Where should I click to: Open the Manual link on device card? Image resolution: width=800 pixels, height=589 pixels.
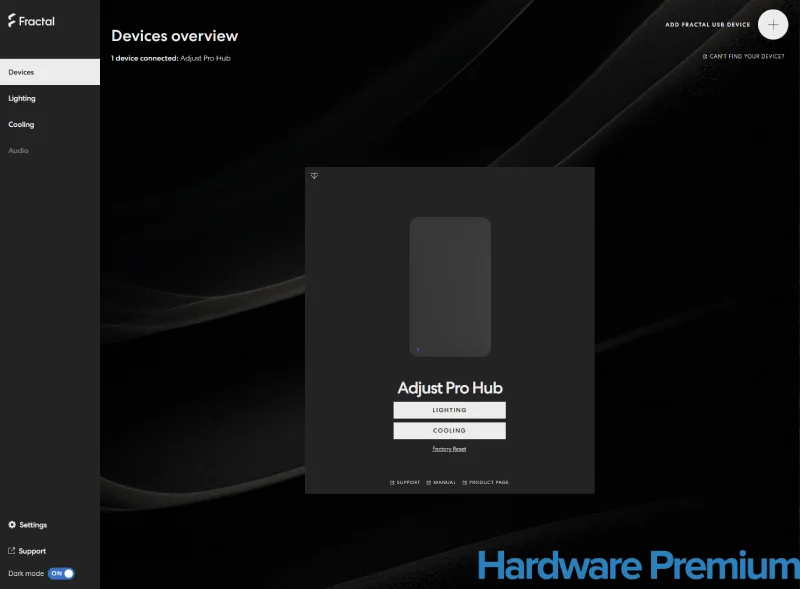point(441,482)
